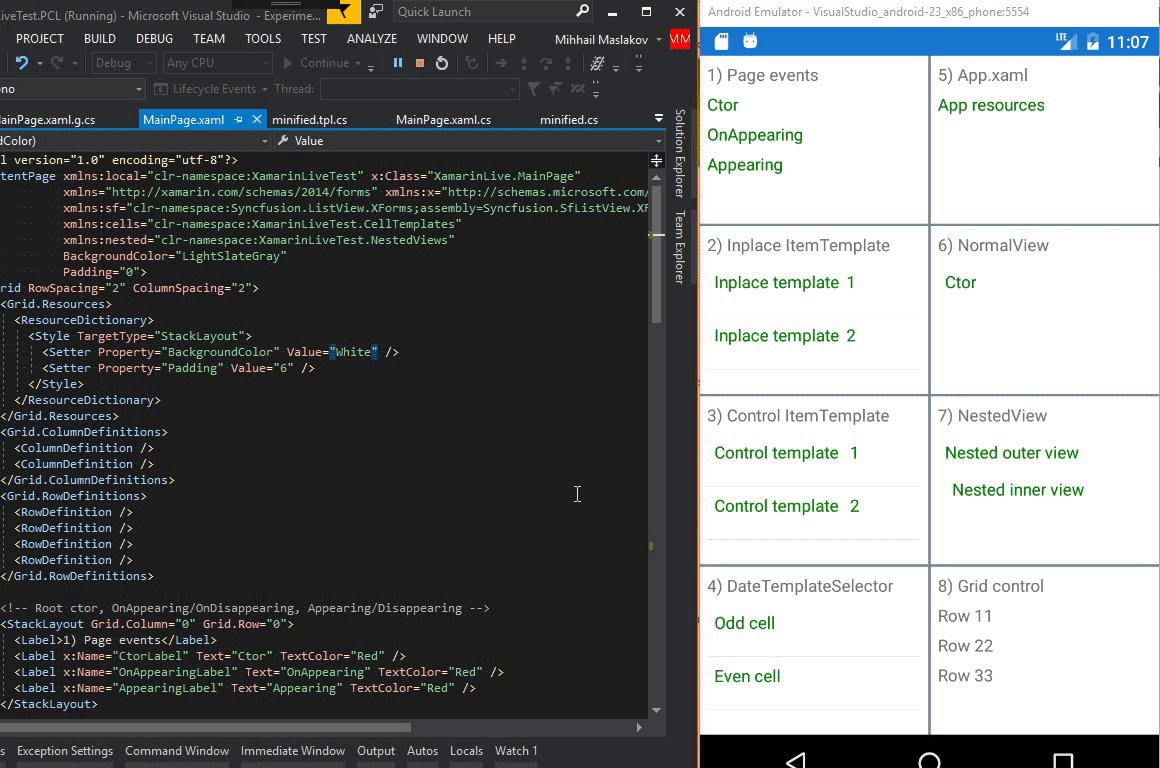Open the TOOLS menu
The image size is (1160, 768).
(x=263, y=38)
